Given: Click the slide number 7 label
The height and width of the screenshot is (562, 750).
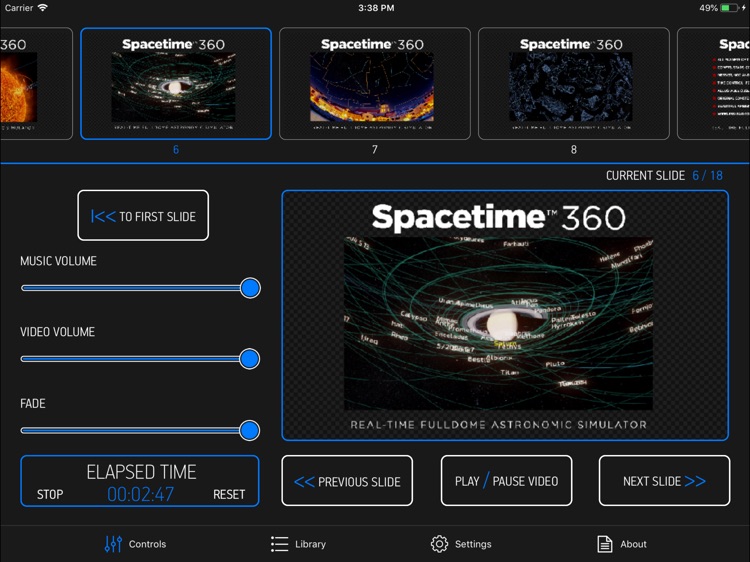Looking at the screenshot, I should (375, 150).
